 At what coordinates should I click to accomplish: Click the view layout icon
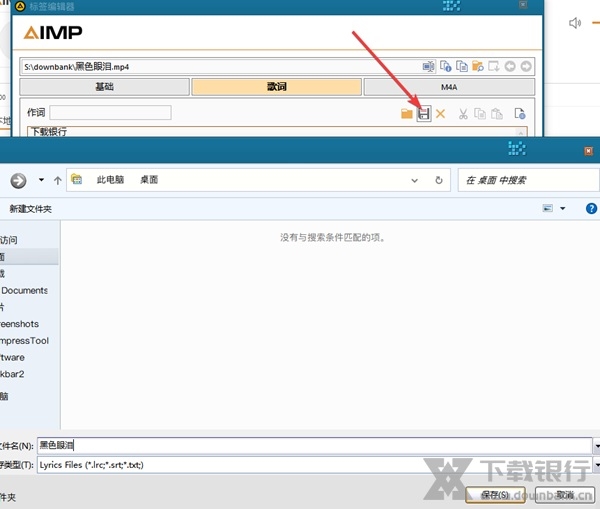point(548,208)
